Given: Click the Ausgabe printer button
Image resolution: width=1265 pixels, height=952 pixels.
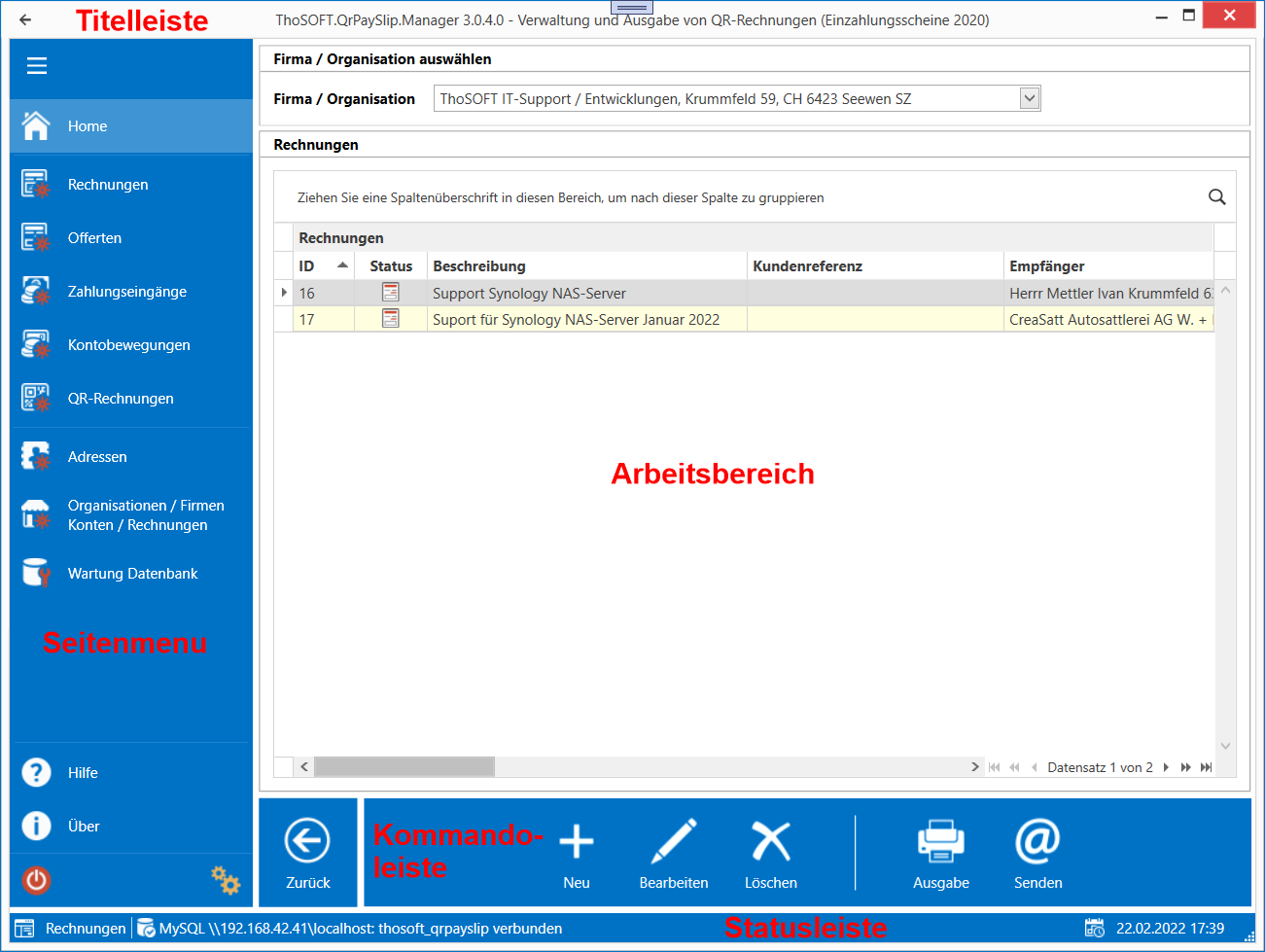Looking at the screenshot, I should click(x=941, y=853).
